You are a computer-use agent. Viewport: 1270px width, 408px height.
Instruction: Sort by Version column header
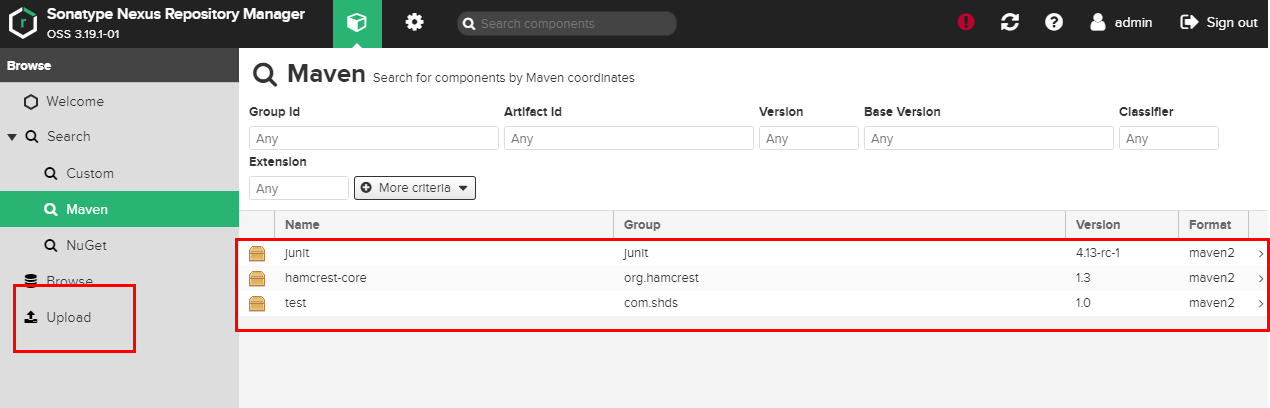pyautogui.click(x=1121, y=225)
